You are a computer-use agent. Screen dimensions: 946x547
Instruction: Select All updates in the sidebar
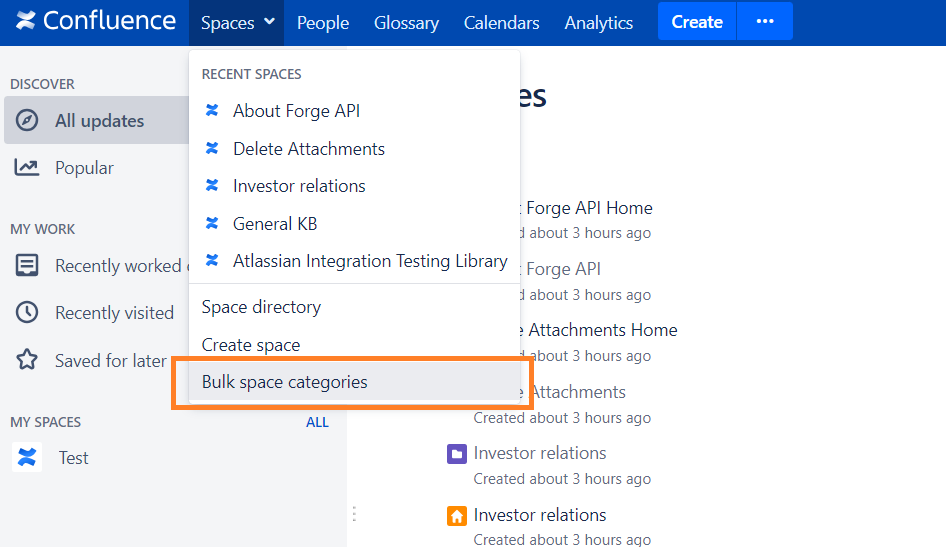[x=97, y=120]
